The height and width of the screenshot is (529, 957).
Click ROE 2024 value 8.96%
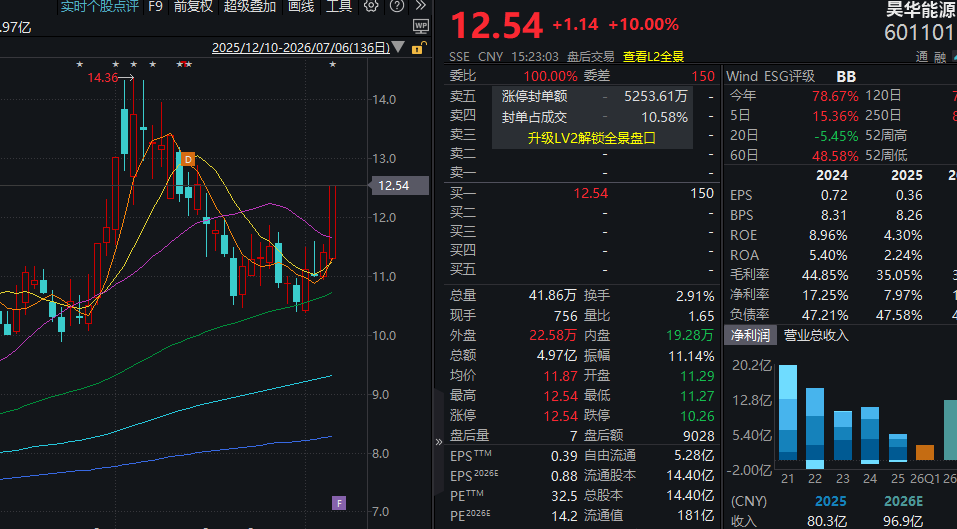point(828,236)
